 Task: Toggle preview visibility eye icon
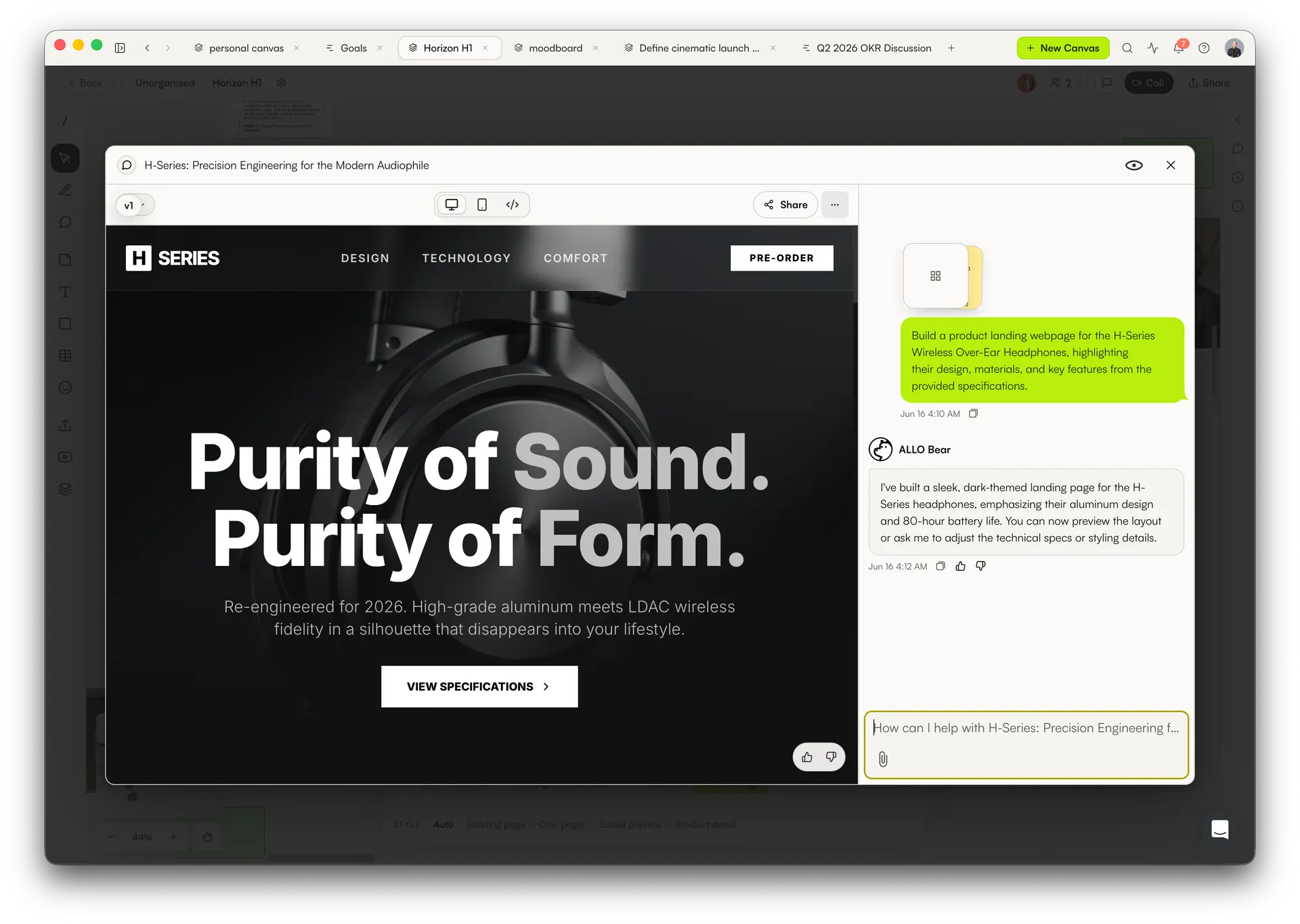click(x=1134, y=165)
